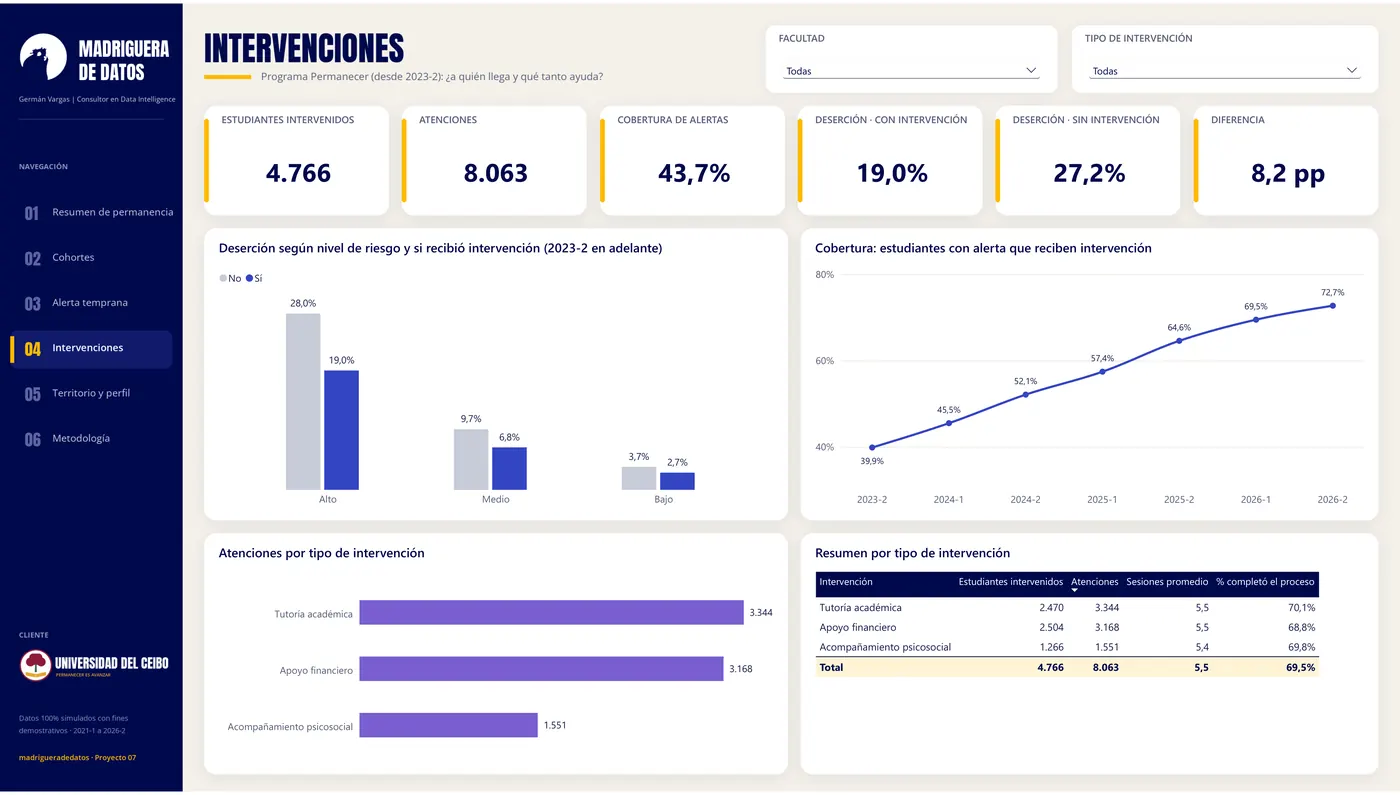Click the Alto risk 28,0% gray bar
This screenshot has height=795, width=1400.
pyautogui.click(x=303, y=402)
